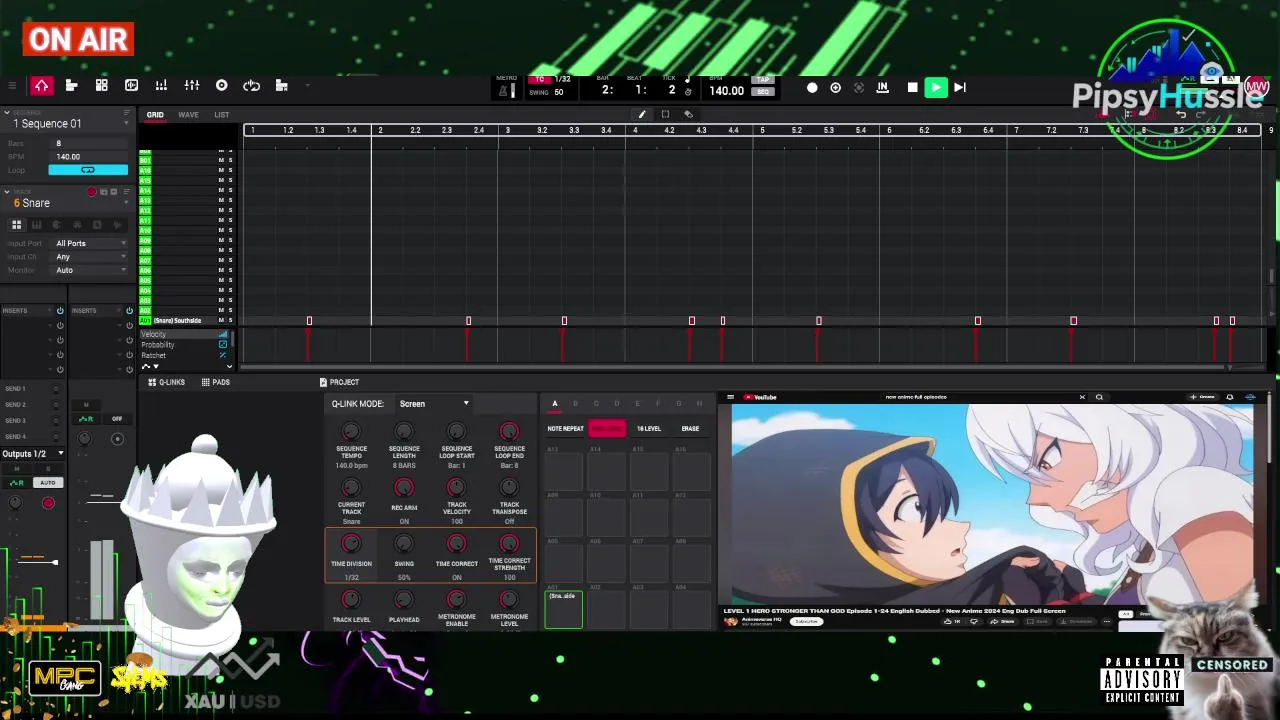Open the next sequence mode icon
This screenshot has width=1280, height=720.
[x=282, y=86]
